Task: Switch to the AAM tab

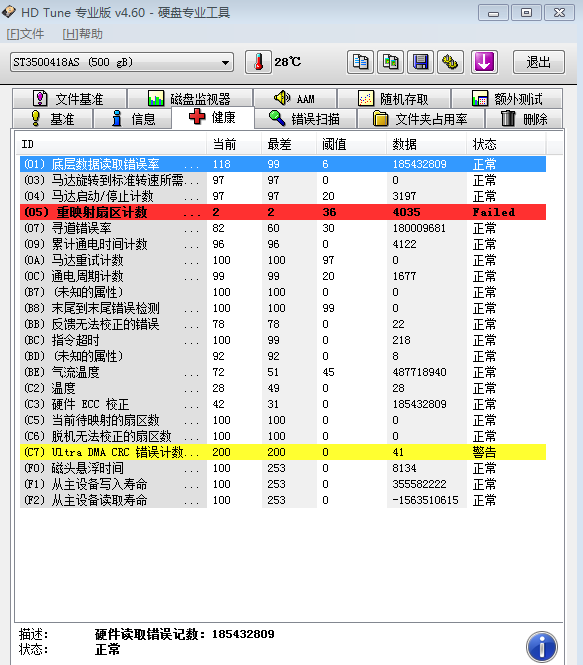Action: coord(295,99)
